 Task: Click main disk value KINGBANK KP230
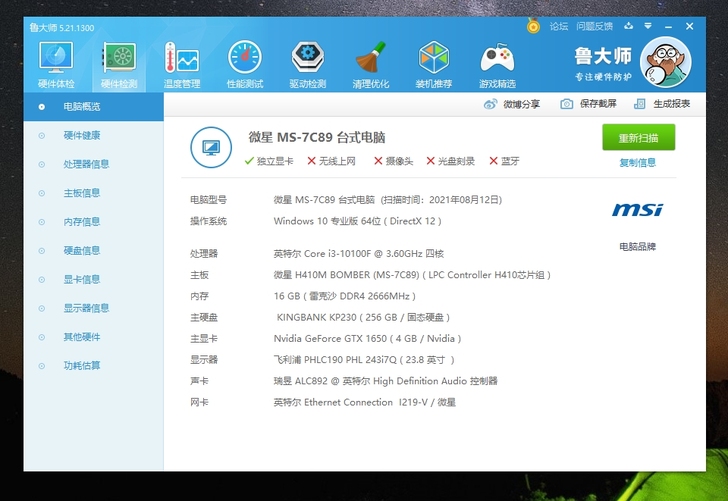tap(363, 318)
